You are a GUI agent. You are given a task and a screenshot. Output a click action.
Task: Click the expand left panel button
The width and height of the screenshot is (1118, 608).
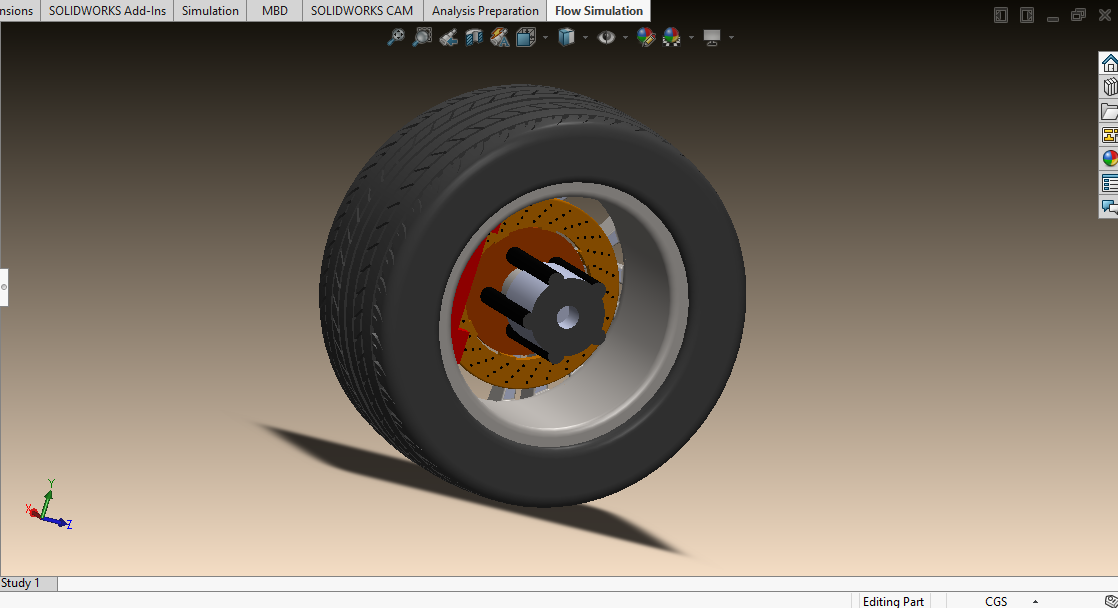coord(1001,15)
